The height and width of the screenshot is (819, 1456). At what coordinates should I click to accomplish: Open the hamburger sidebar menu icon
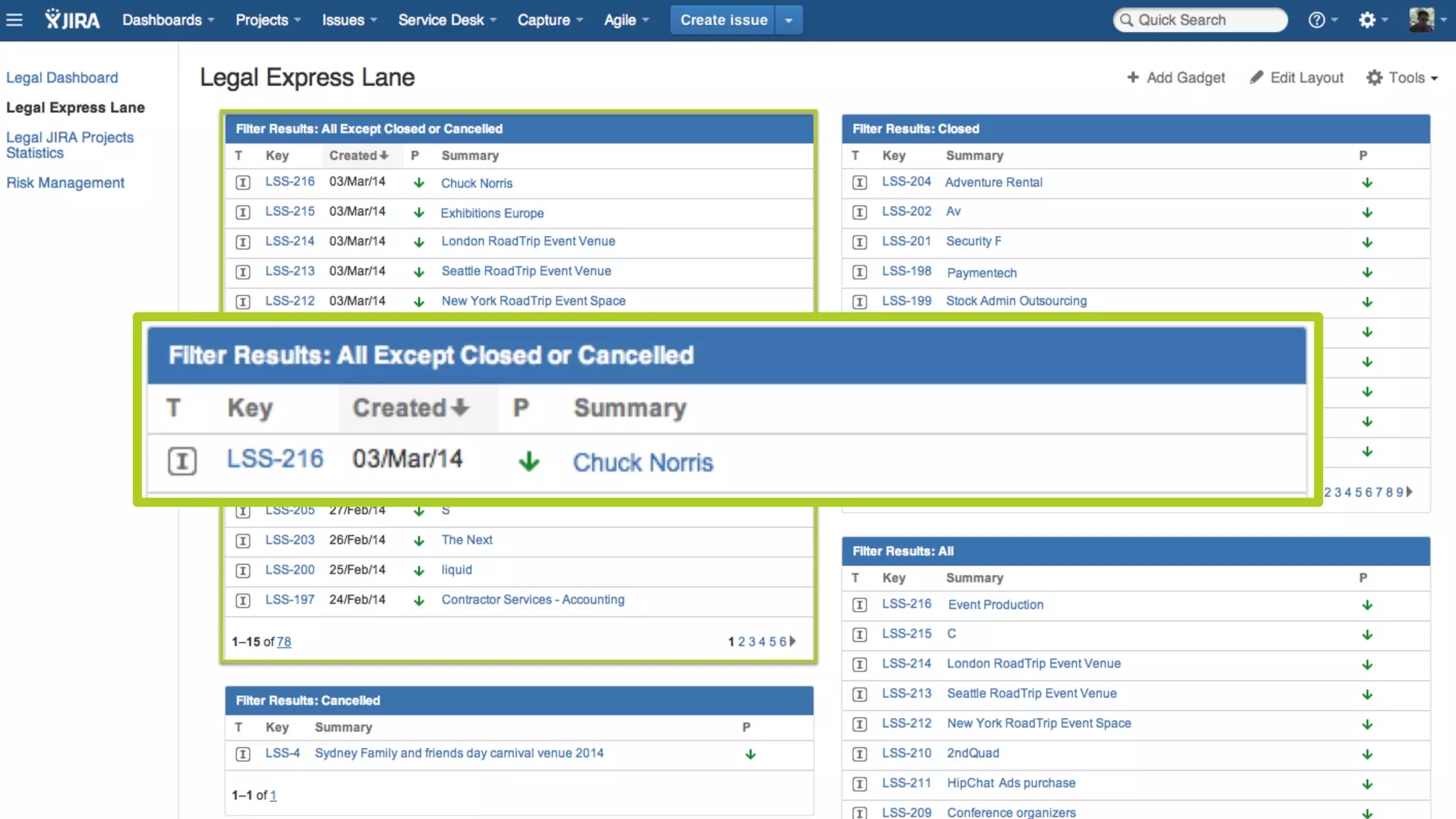coord(14,20)
